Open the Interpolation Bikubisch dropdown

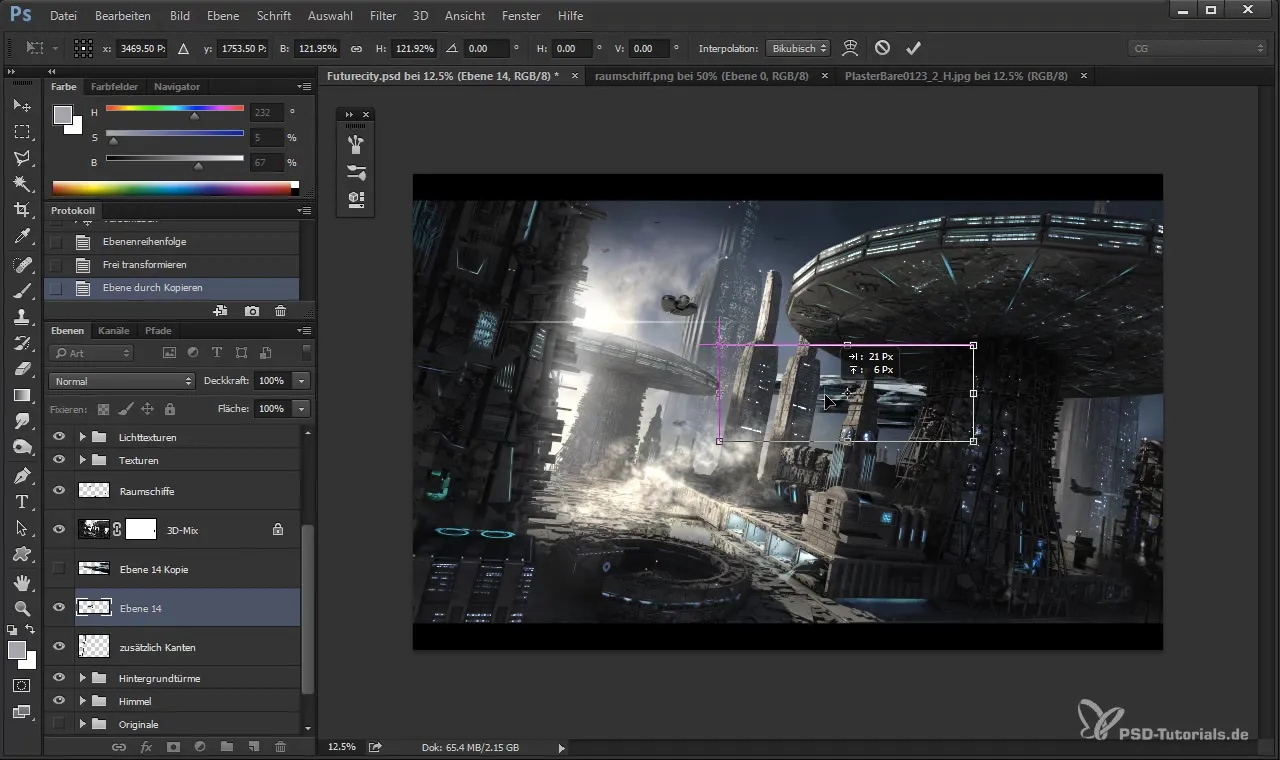coord(798,48)
